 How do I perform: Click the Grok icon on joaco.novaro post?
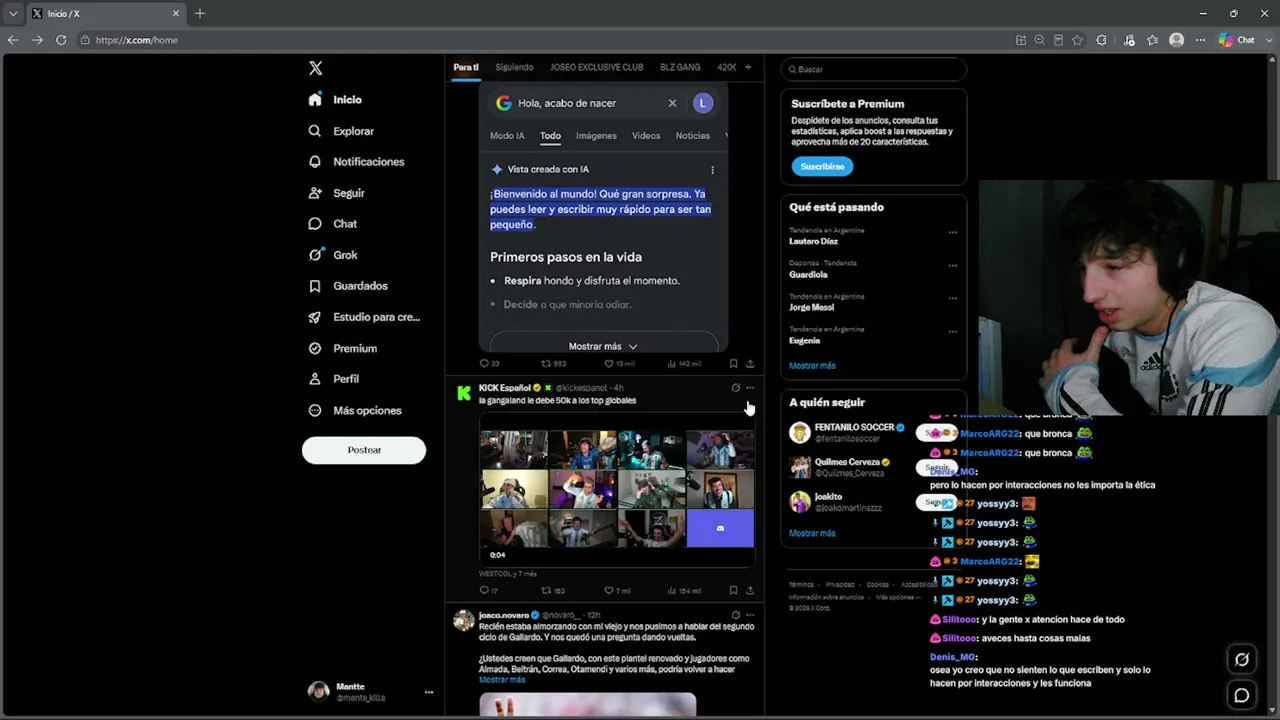pyautogui.click(x=735, y=615)
